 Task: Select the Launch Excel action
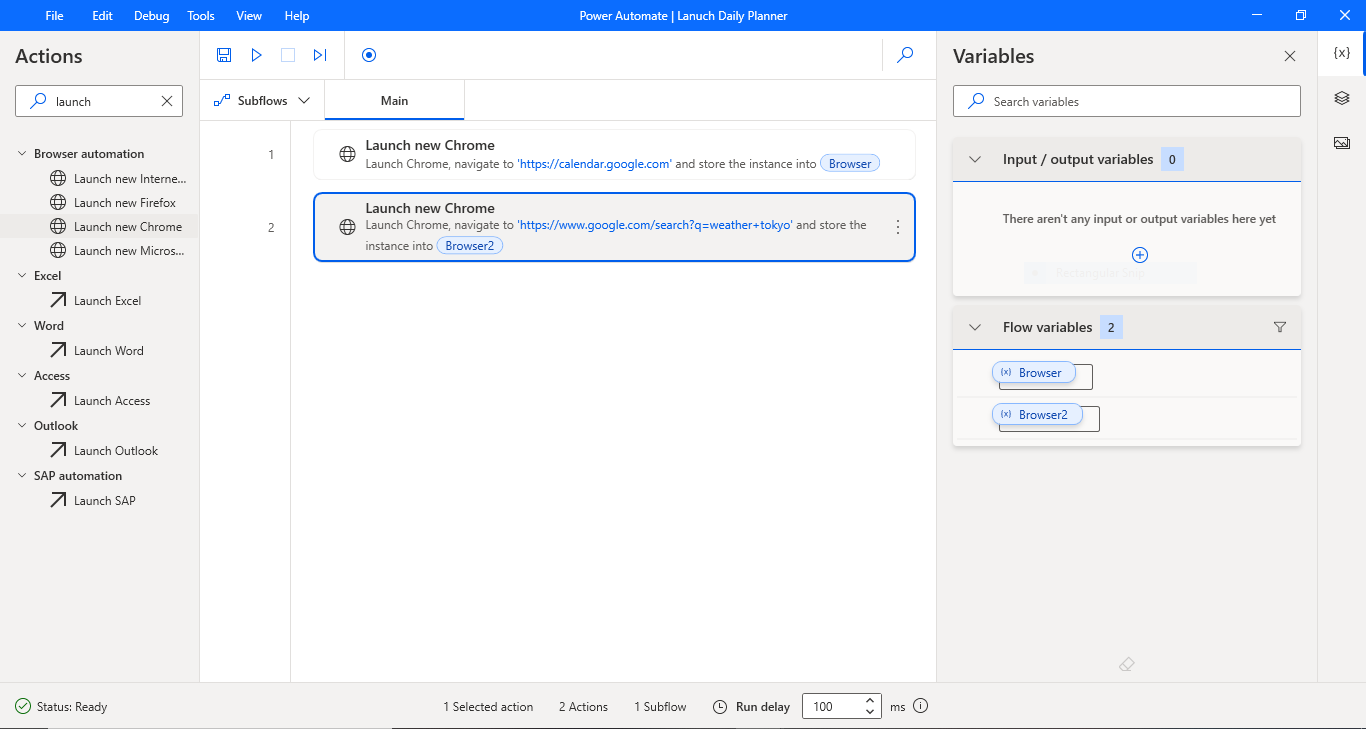coord(95,300)
